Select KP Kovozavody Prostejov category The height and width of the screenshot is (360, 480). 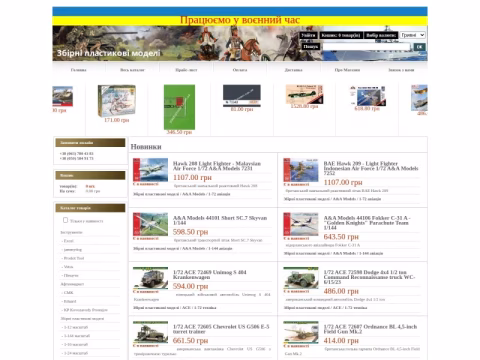[x=85, y=310]
